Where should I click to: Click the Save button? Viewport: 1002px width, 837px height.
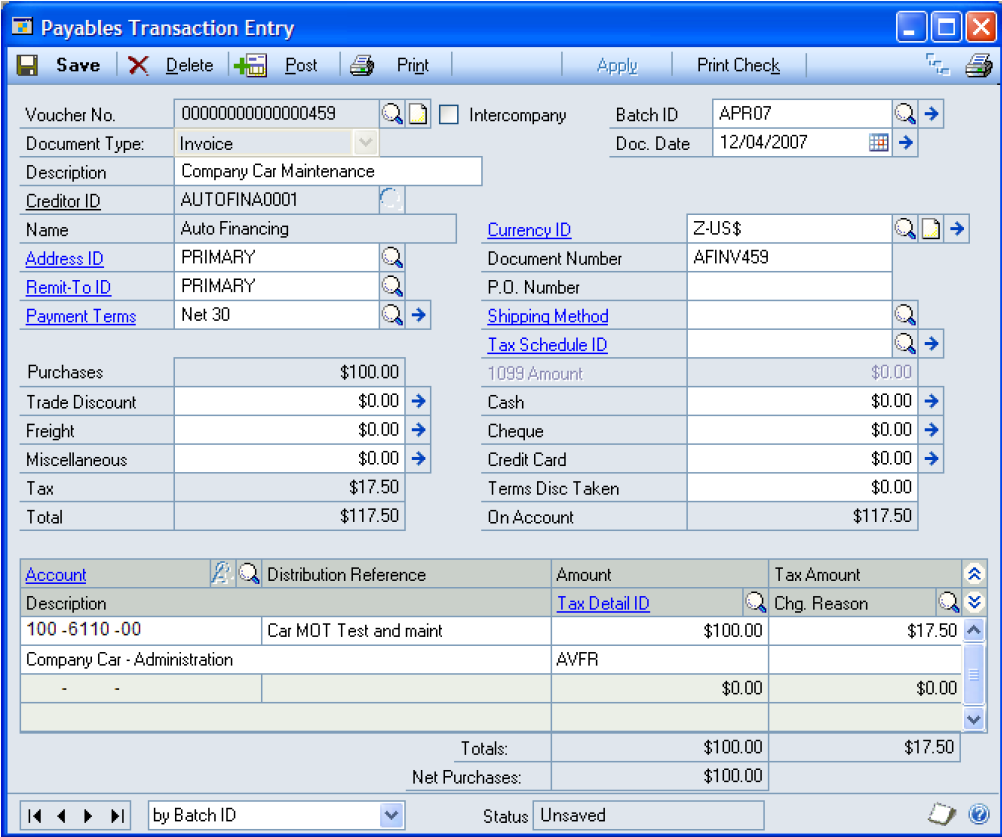point(61,66)
